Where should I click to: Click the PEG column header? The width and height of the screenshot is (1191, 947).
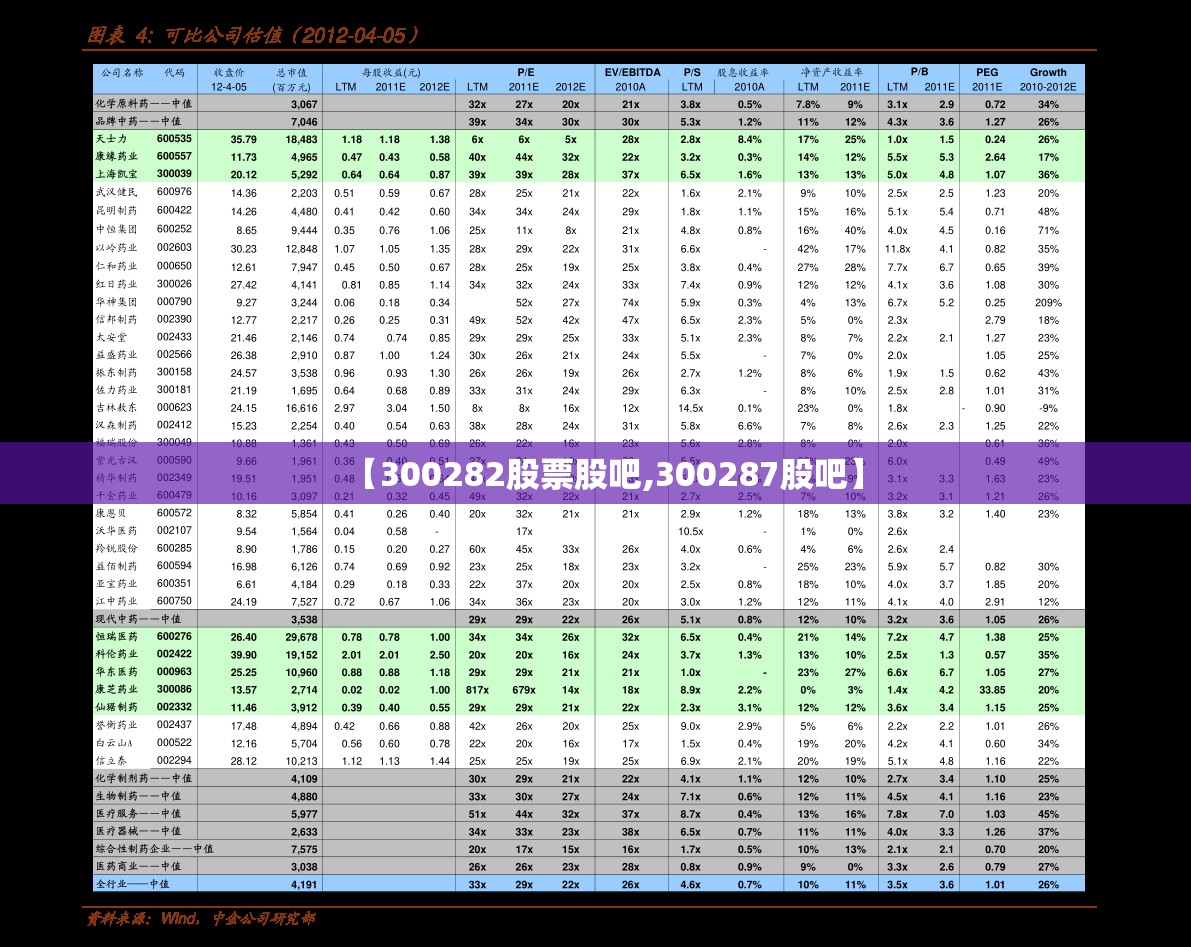tap(987, 72)
